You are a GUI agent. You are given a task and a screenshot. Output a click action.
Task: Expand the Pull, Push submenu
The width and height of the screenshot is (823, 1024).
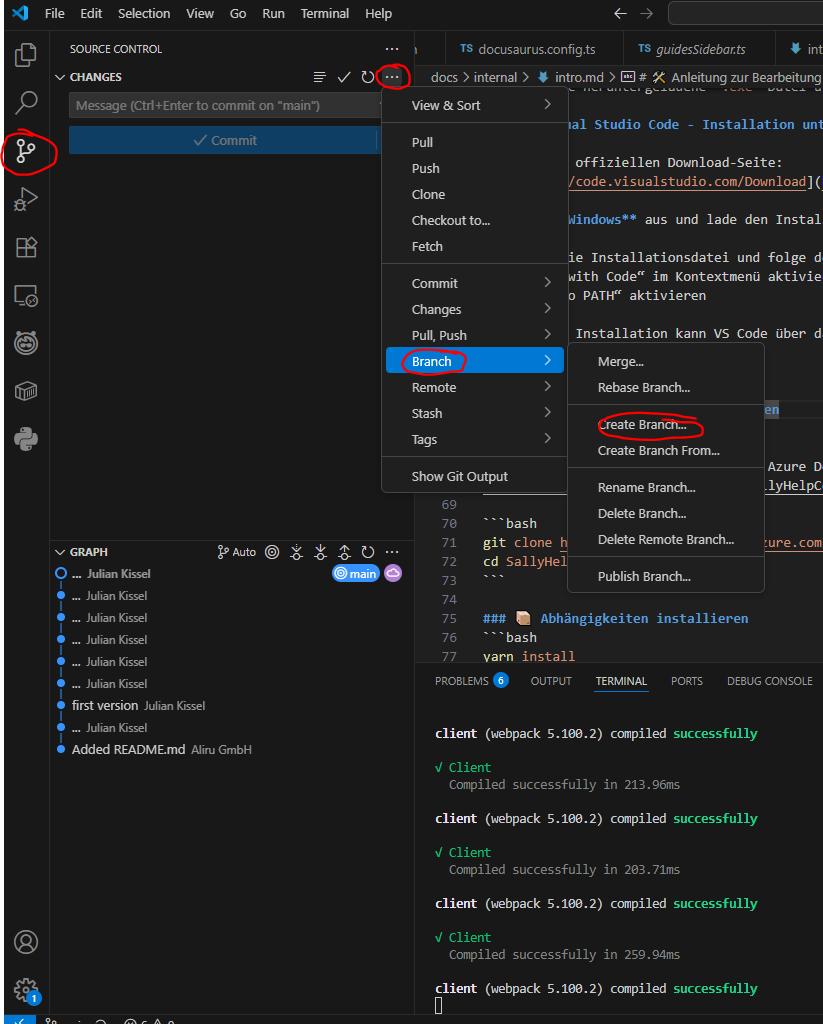(474, 335)
